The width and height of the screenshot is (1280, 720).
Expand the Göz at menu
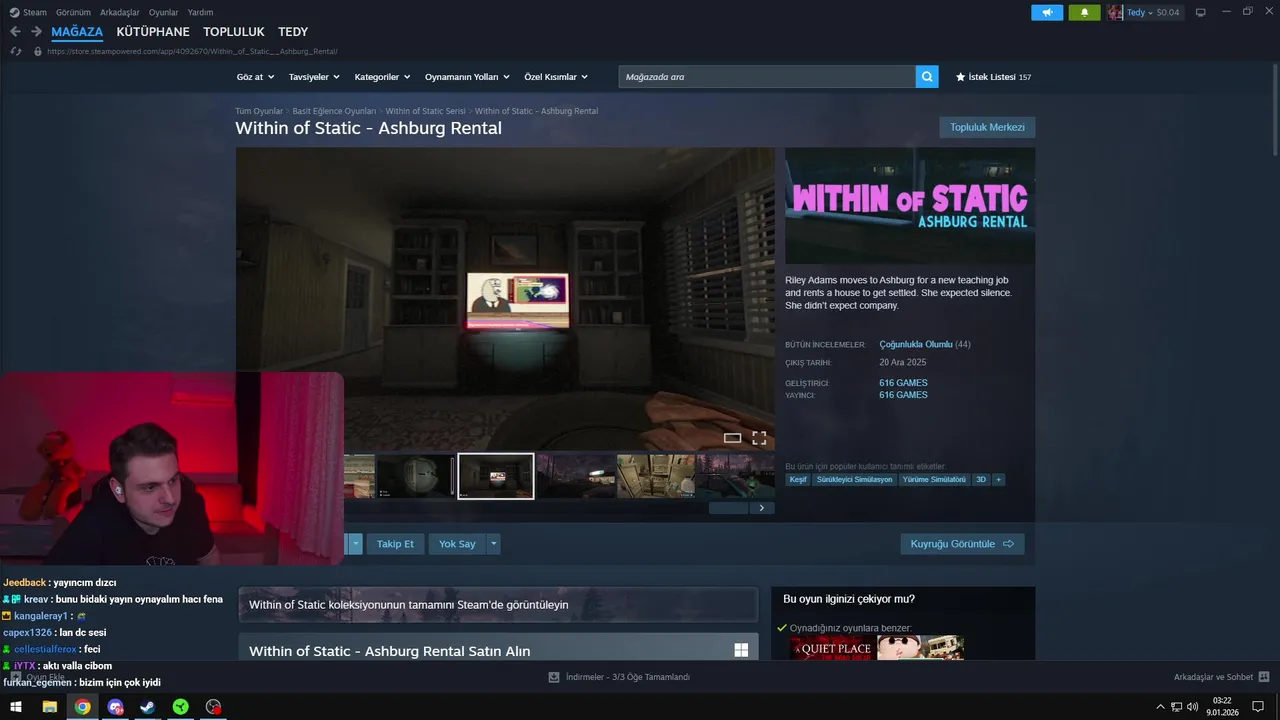pyautogui.click(x=255, y=77)
